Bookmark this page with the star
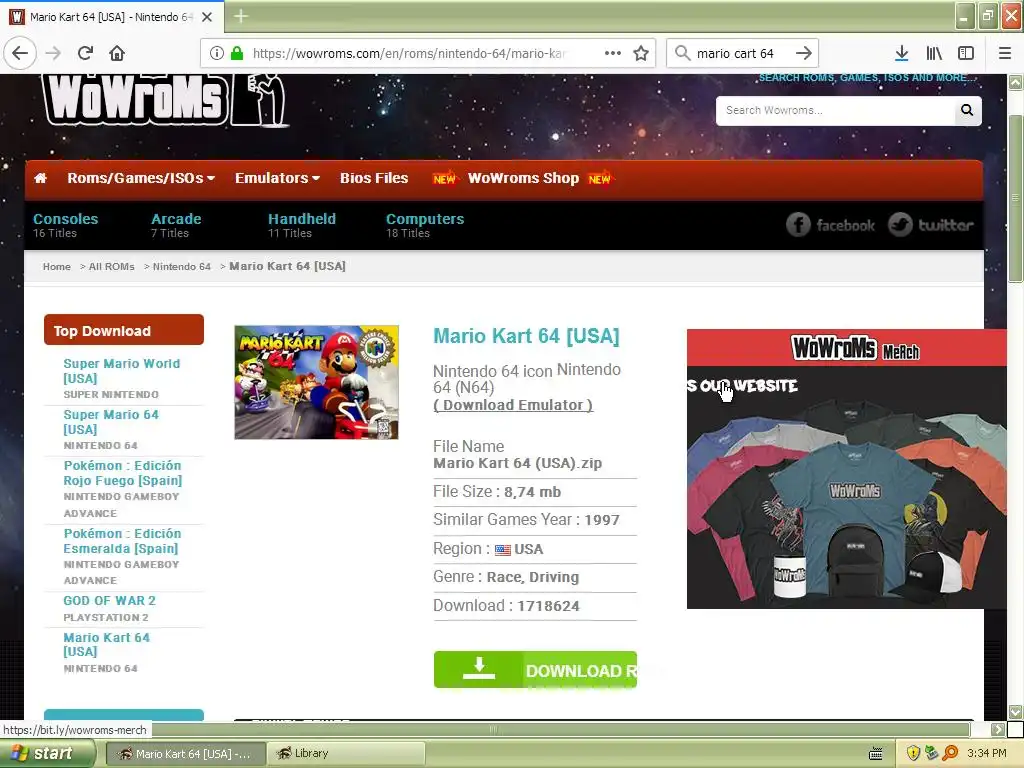This screenshot has width=1024, height=768. tap(641, 53)
